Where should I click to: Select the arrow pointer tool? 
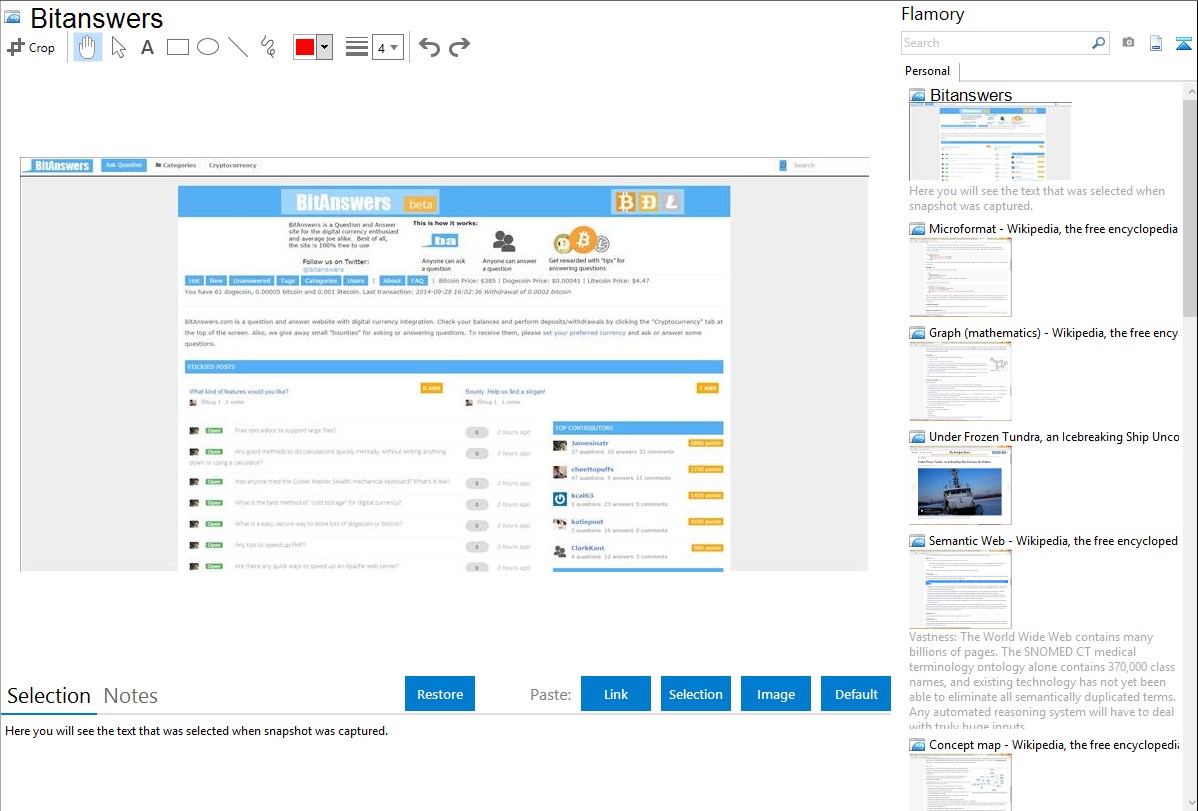pyautogui.click(x=118, y=47)
